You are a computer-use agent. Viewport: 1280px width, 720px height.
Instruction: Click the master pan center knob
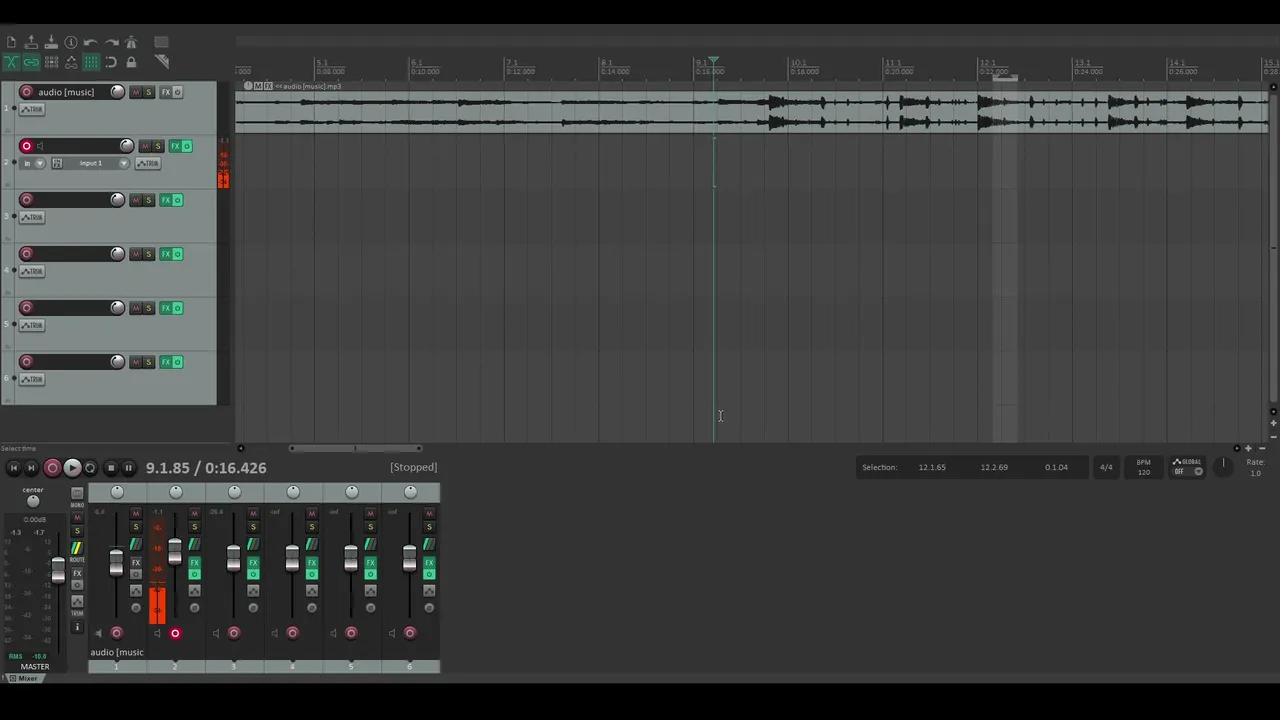[33, 501]
